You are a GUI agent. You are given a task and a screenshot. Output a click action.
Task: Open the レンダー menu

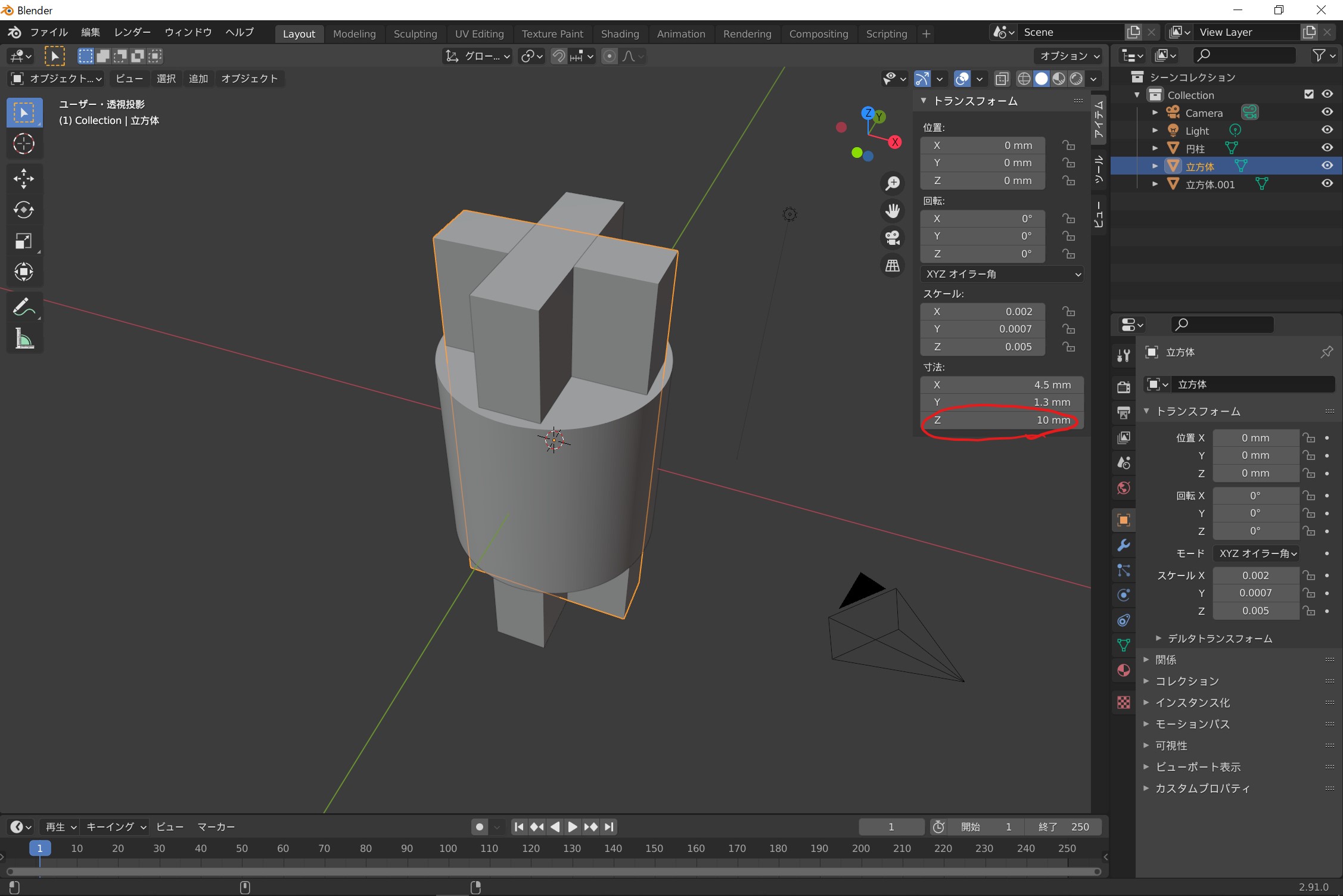click(x=132, y=32)
